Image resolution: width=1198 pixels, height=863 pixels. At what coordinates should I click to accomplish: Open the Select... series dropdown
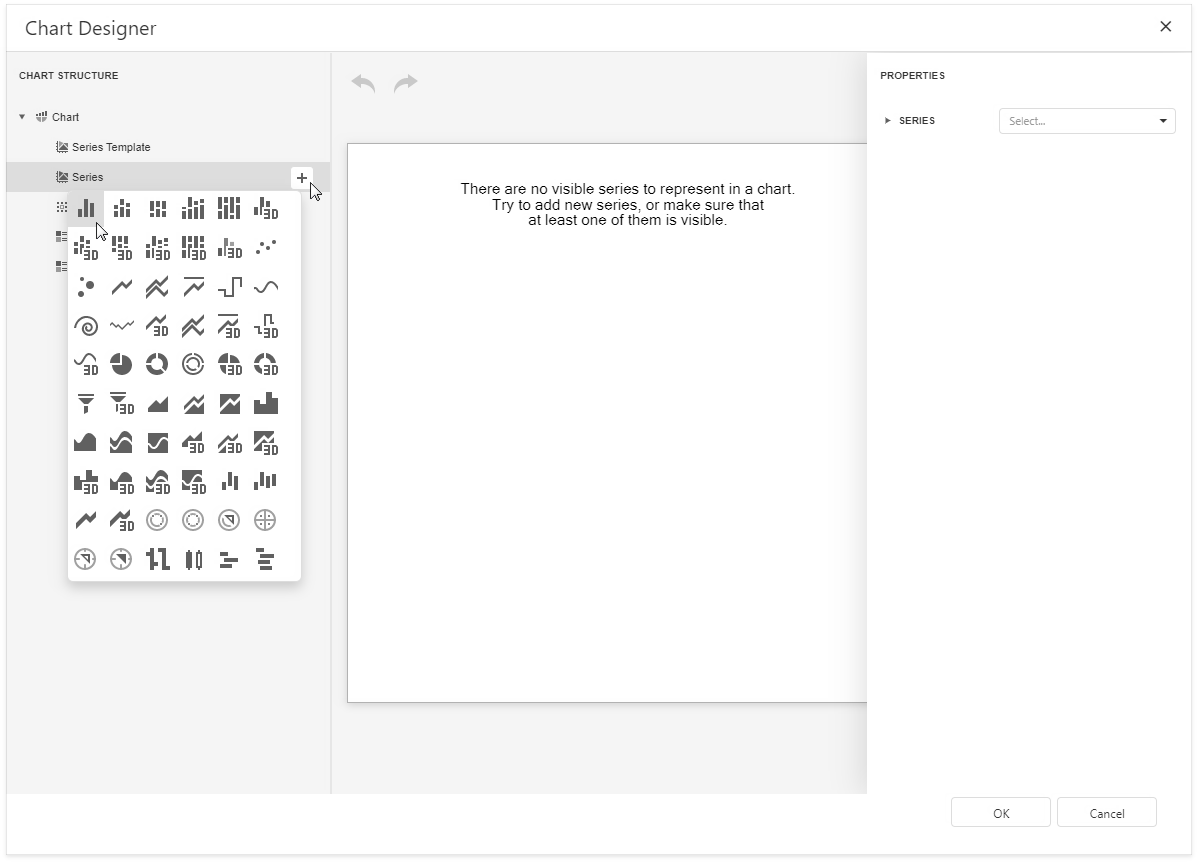coord(1087,121)
